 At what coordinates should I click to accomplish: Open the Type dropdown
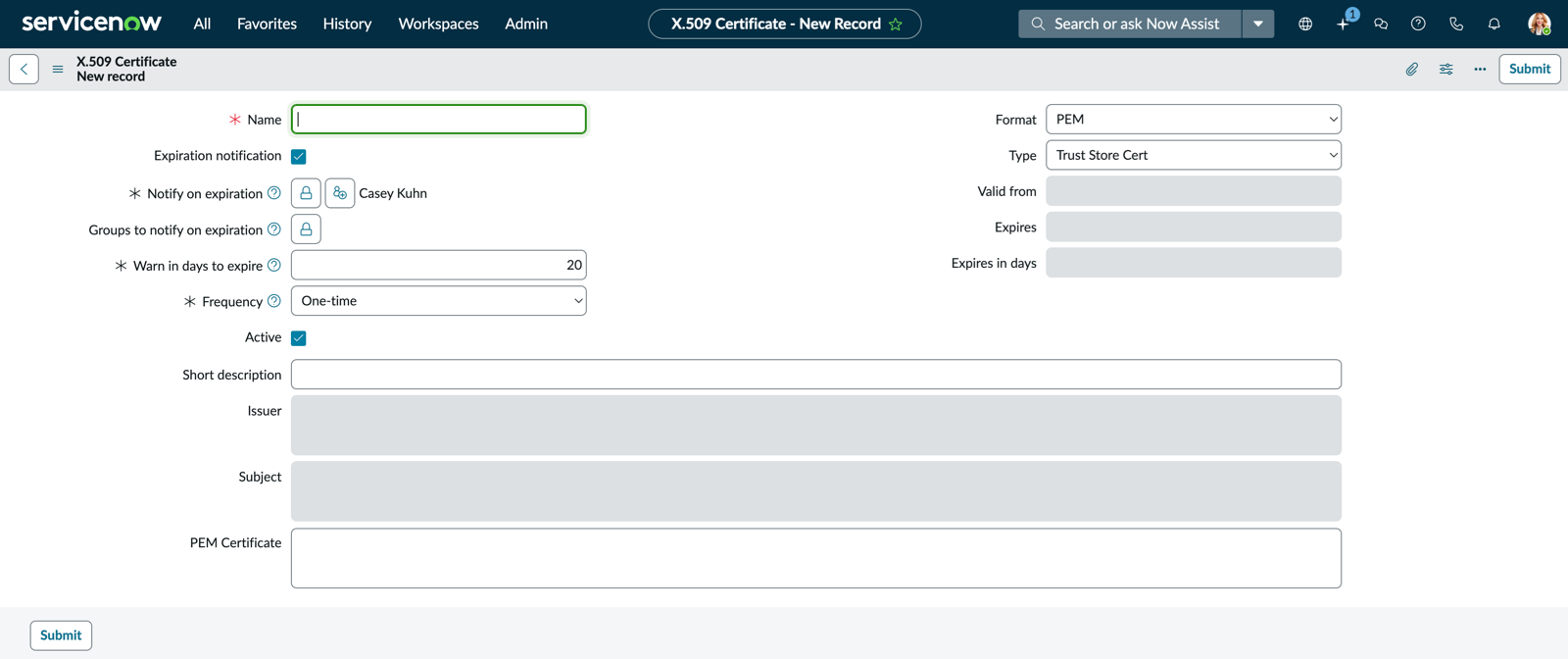click(1194, 155)
